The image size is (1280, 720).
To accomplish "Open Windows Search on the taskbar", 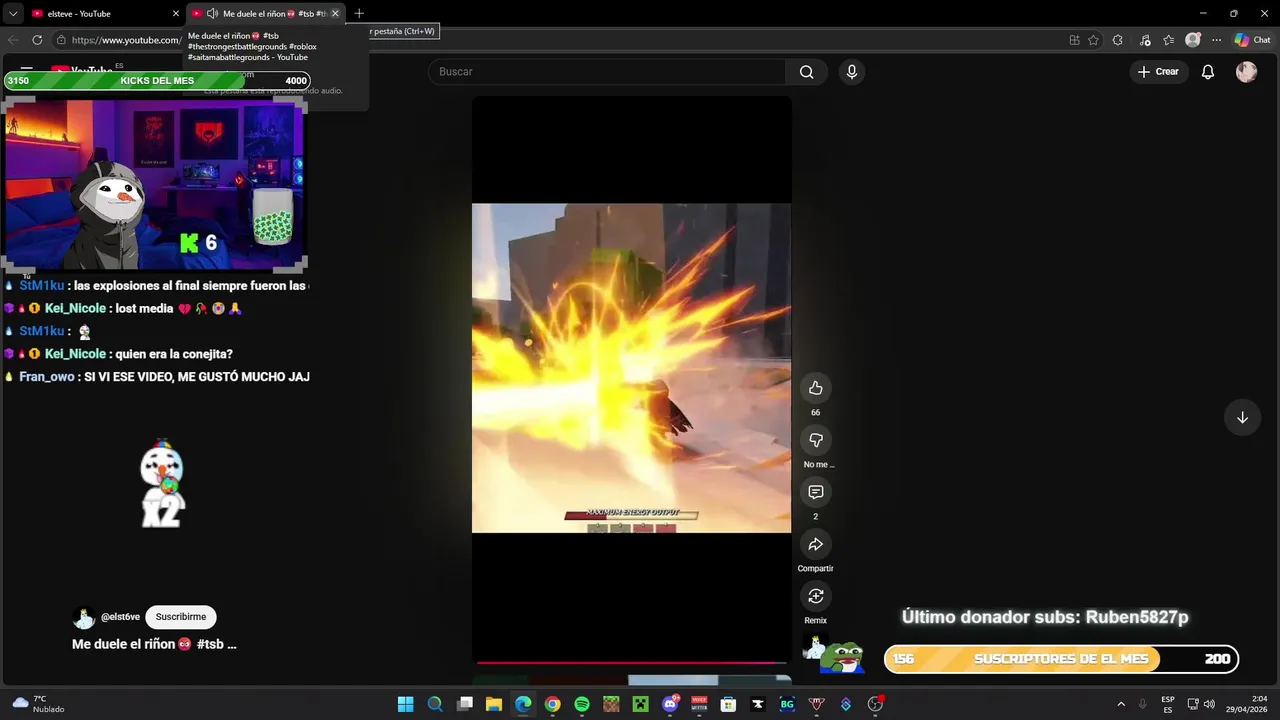I will pyautogui.click(x=435, y=704).
